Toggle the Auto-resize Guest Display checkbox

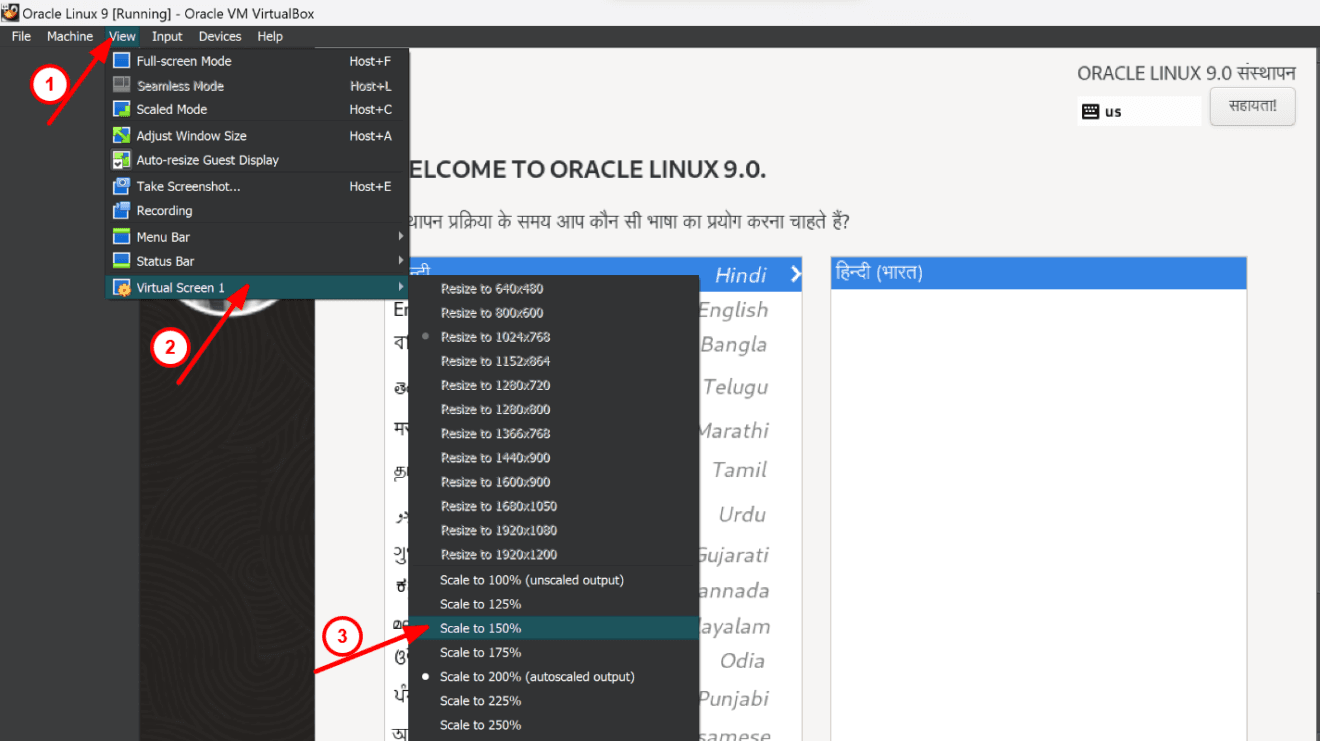click(x=121, y=160)
